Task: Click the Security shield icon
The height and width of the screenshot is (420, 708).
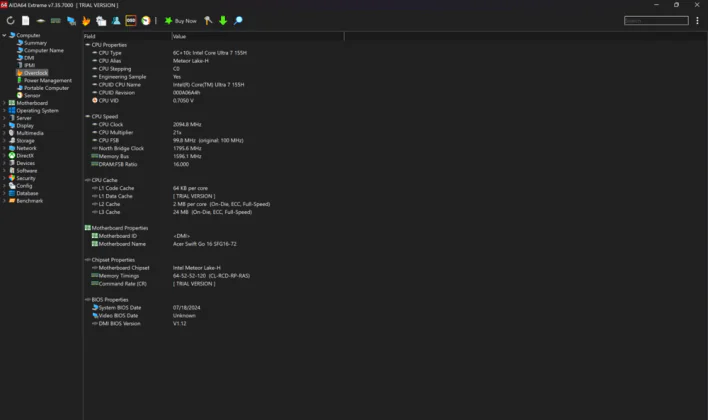Action: (x=12, y=178)
